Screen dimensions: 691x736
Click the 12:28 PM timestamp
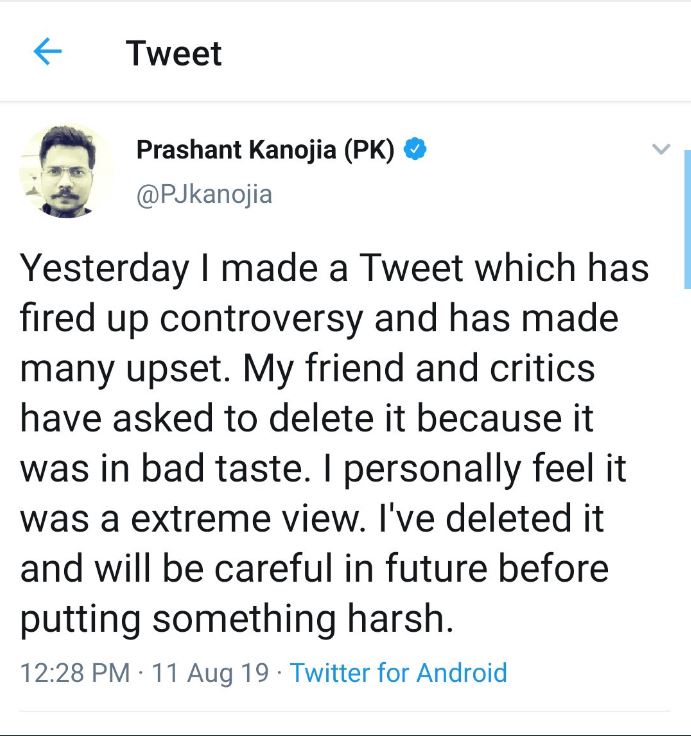click(75, 673)
